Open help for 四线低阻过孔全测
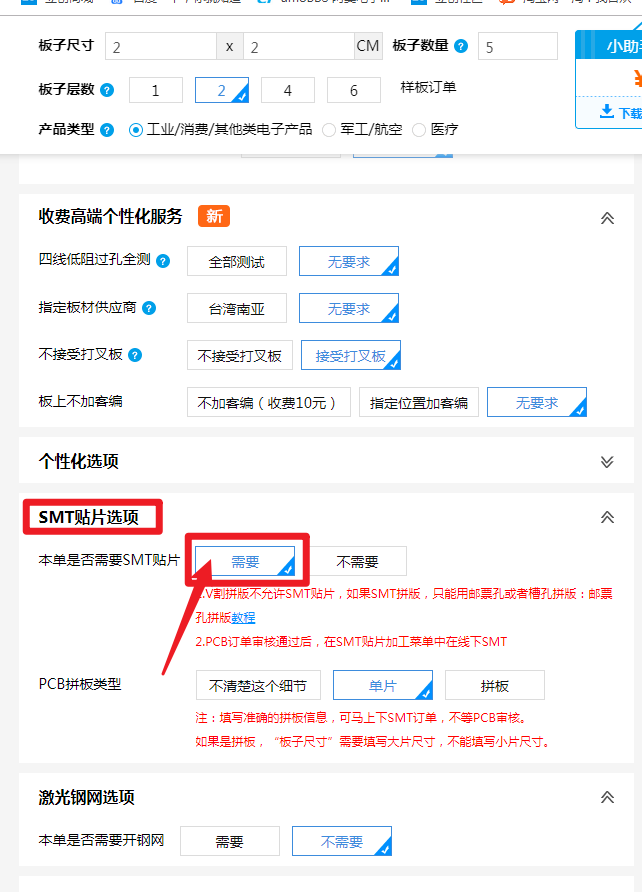 click(x=163, y=261)
